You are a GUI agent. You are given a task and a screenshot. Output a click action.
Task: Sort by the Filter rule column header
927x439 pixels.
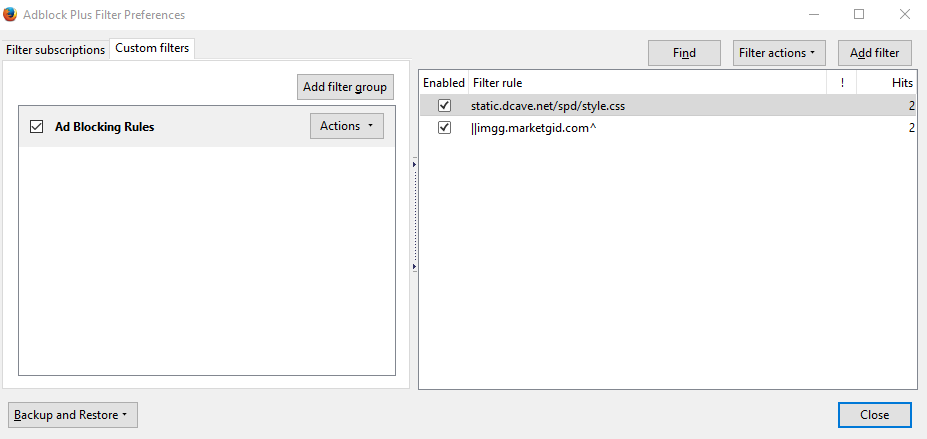coord(647,83)
